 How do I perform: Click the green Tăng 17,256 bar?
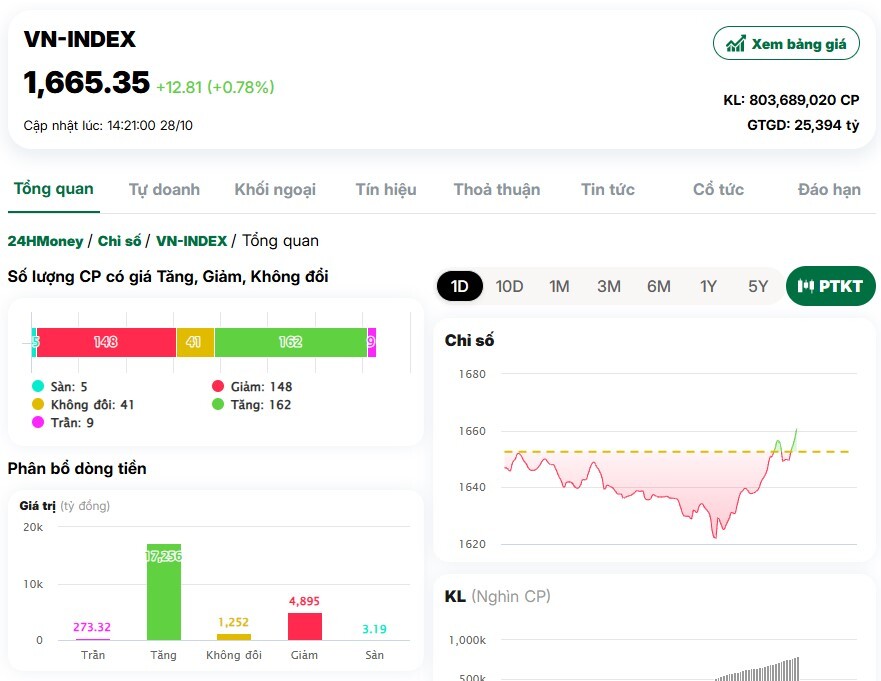164,592
